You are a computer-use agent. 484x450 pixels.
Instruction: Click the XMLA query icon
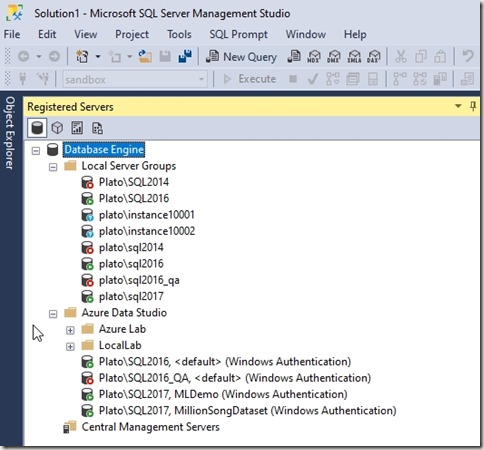[354, 57]
